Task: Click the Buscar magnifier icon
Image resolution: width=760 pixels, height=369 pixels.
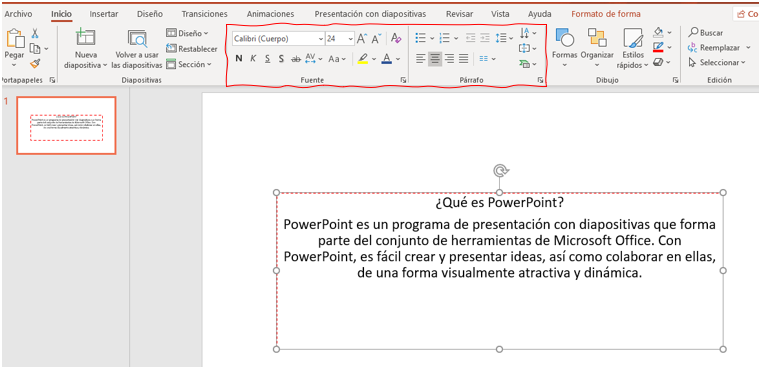Action: 694,33
